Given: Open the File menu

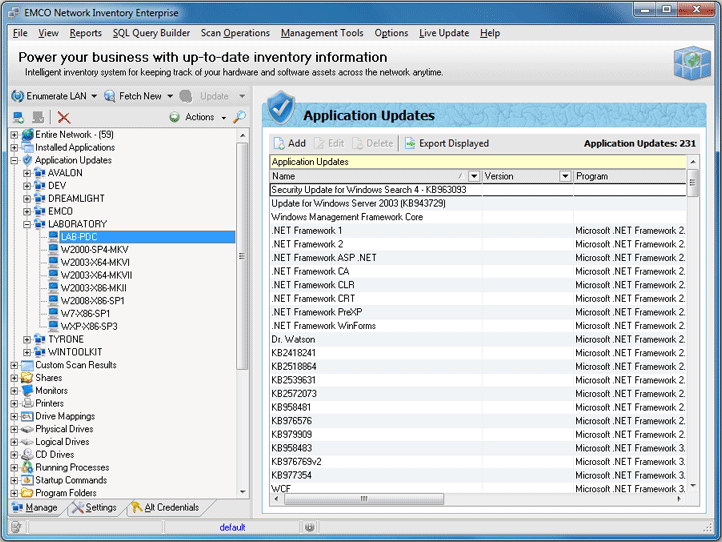Looking at the screenshot, I should (x=20, y=33).
